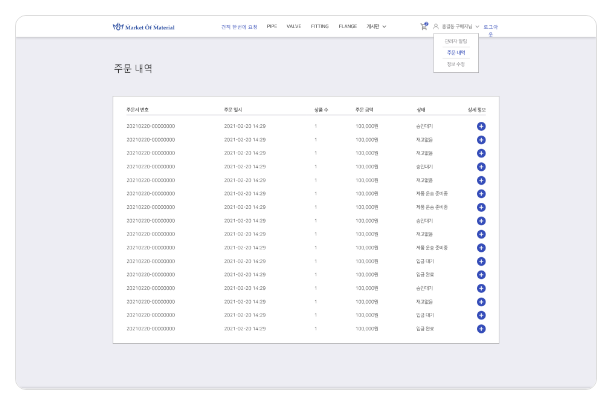Click the 로그아웃 logout link
The height and width of the screenshot is (405, 612).
pos(492,27)
